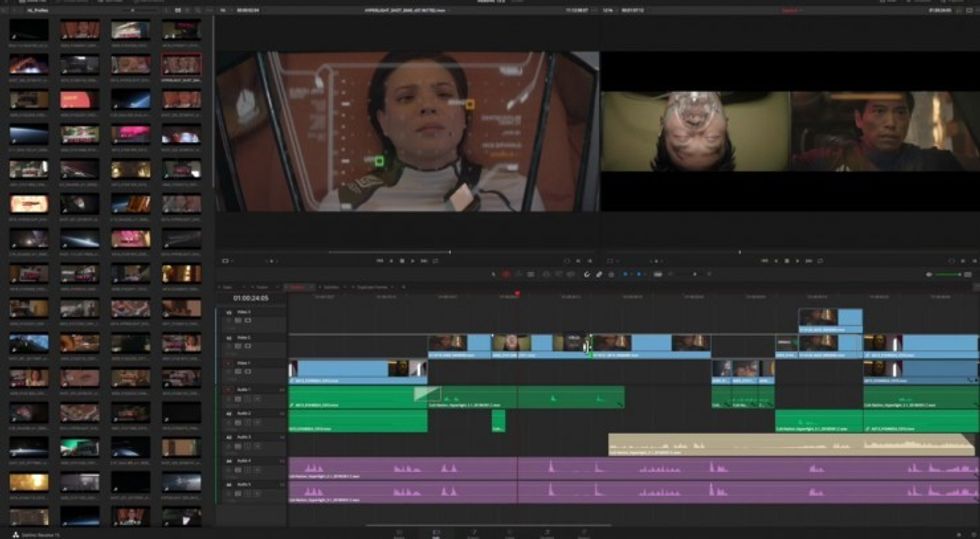Play the timeline viewer forward
Screen dimensions: 980x539
pos(798,261)
